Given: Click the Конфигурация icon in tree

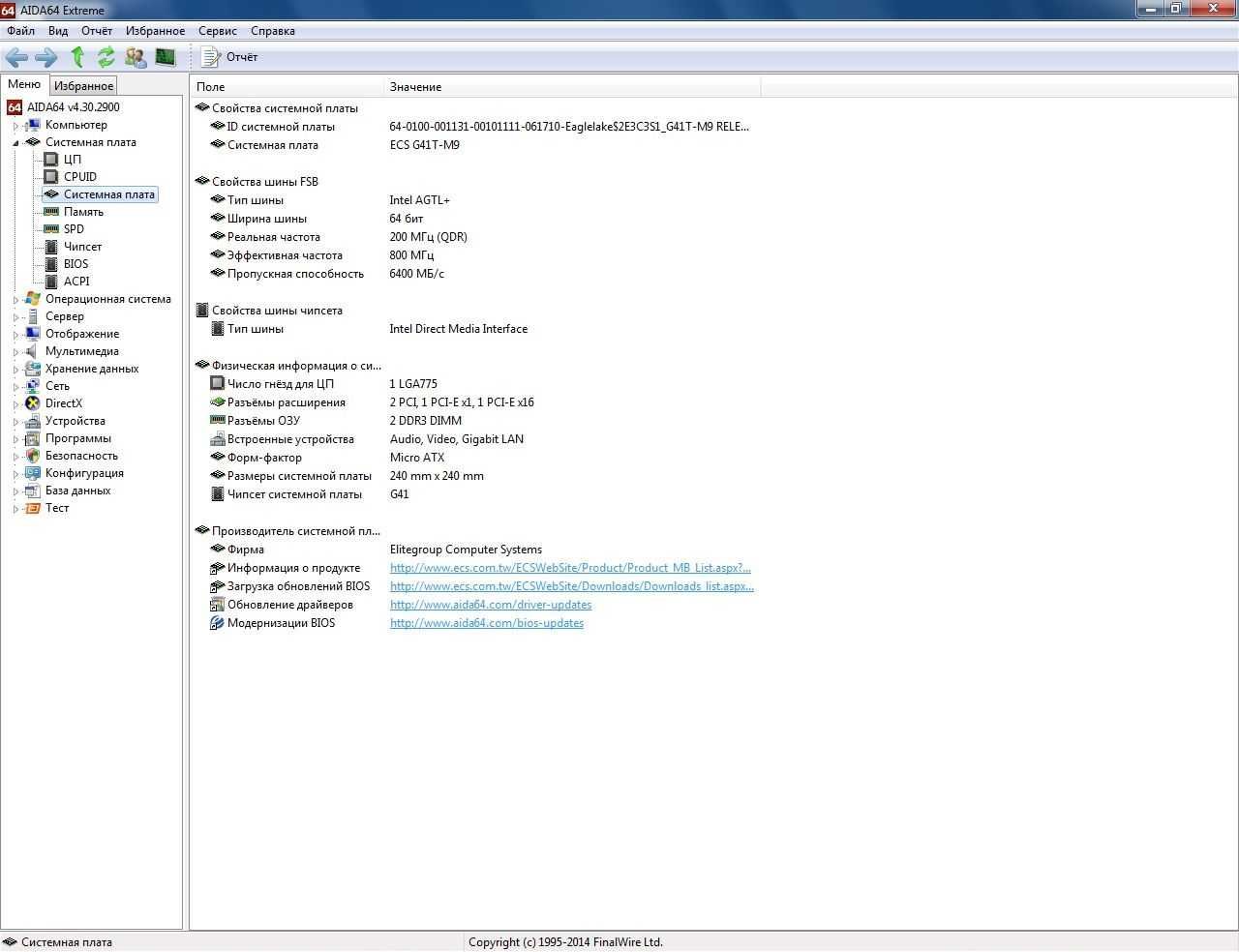Looking at the screenshot, I should point(33,473).
